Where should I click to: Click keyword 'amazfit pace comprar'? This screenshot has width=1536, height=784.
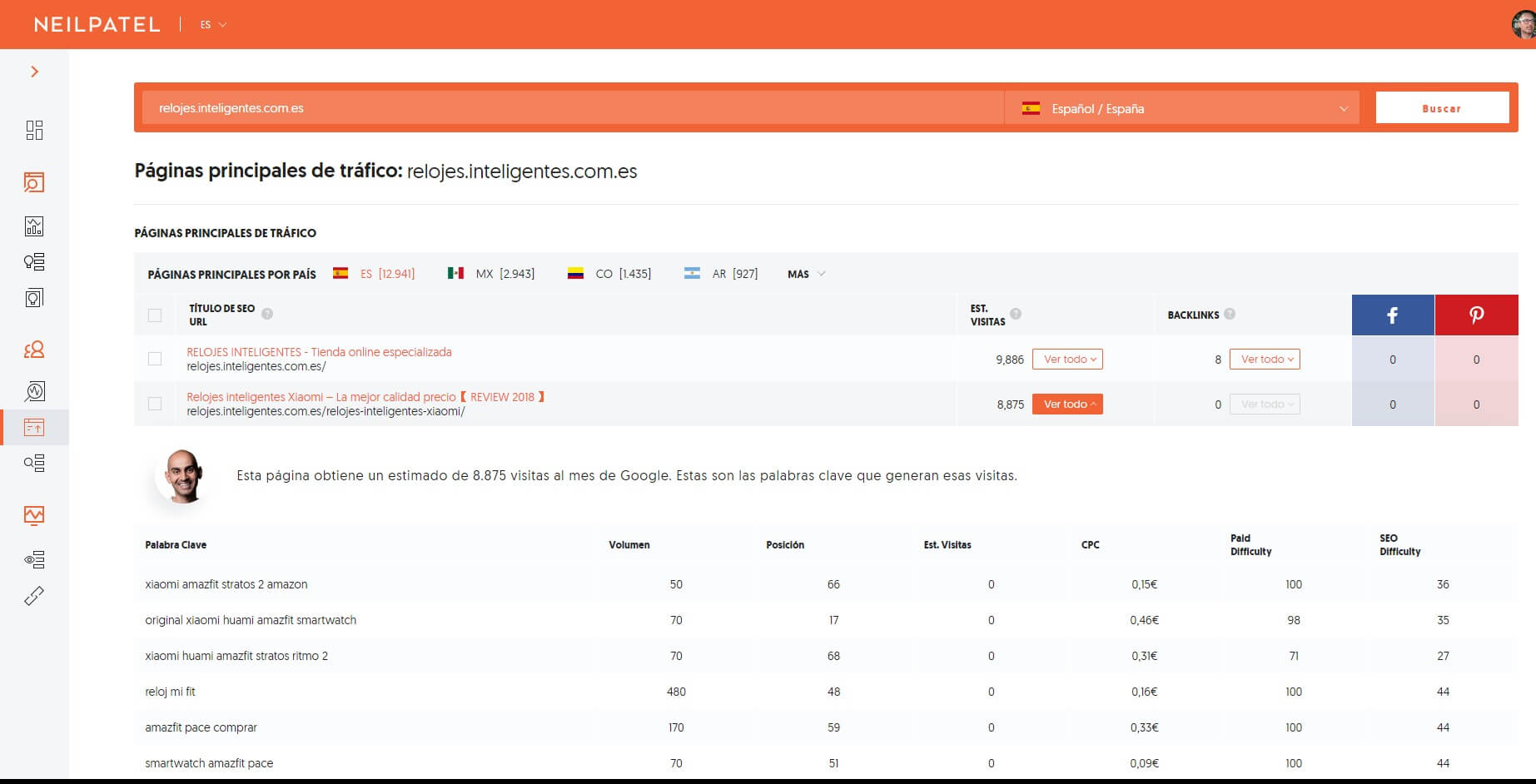click(x=201, y=727)
